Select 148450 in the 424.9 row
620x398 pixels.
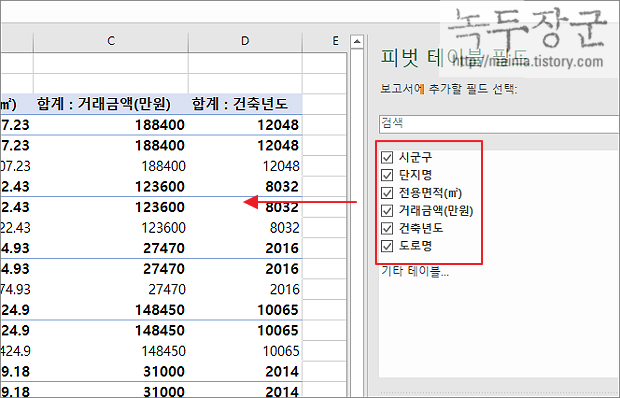[x=111, y=351]
